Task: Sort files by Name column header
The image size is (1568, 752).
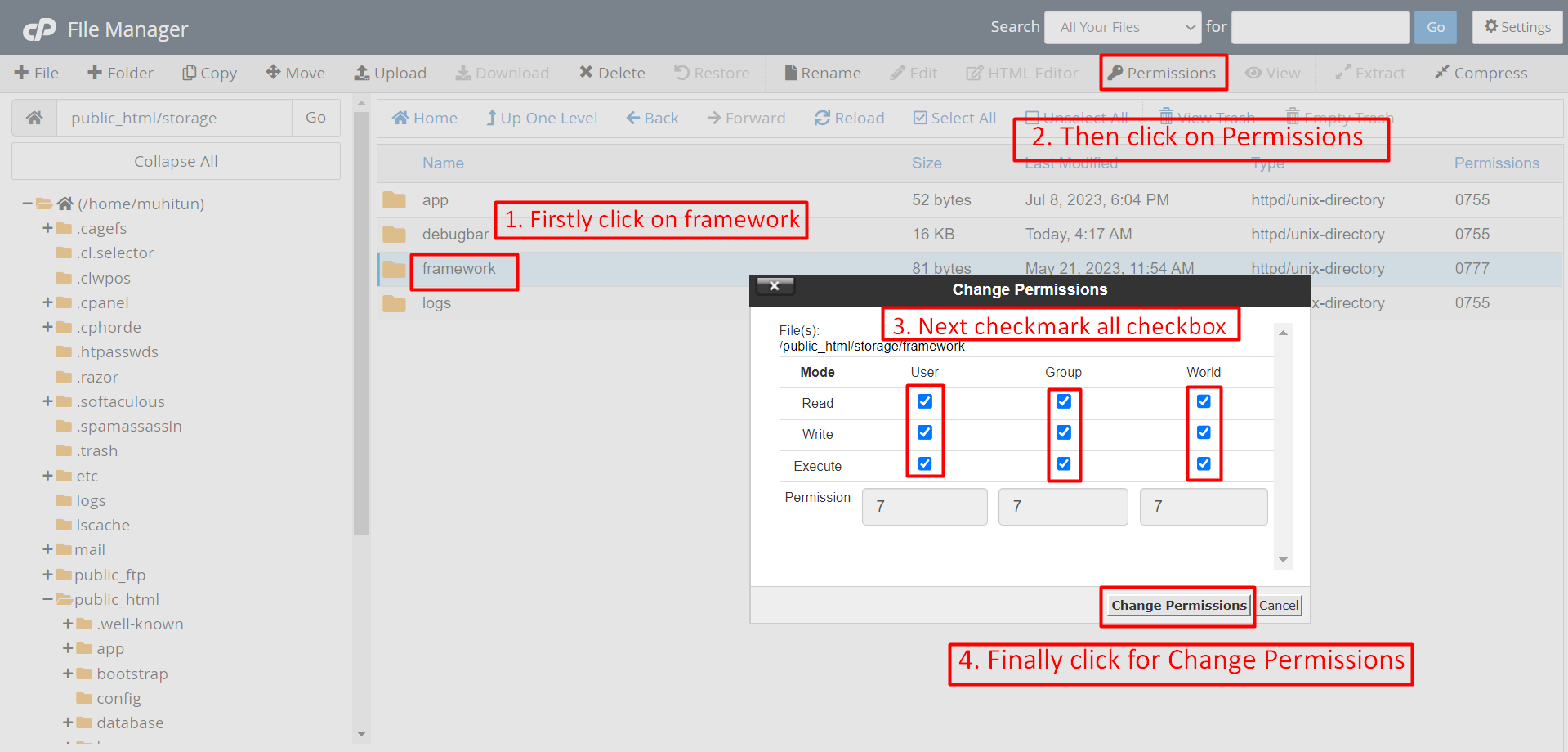Action: (443, 163)
